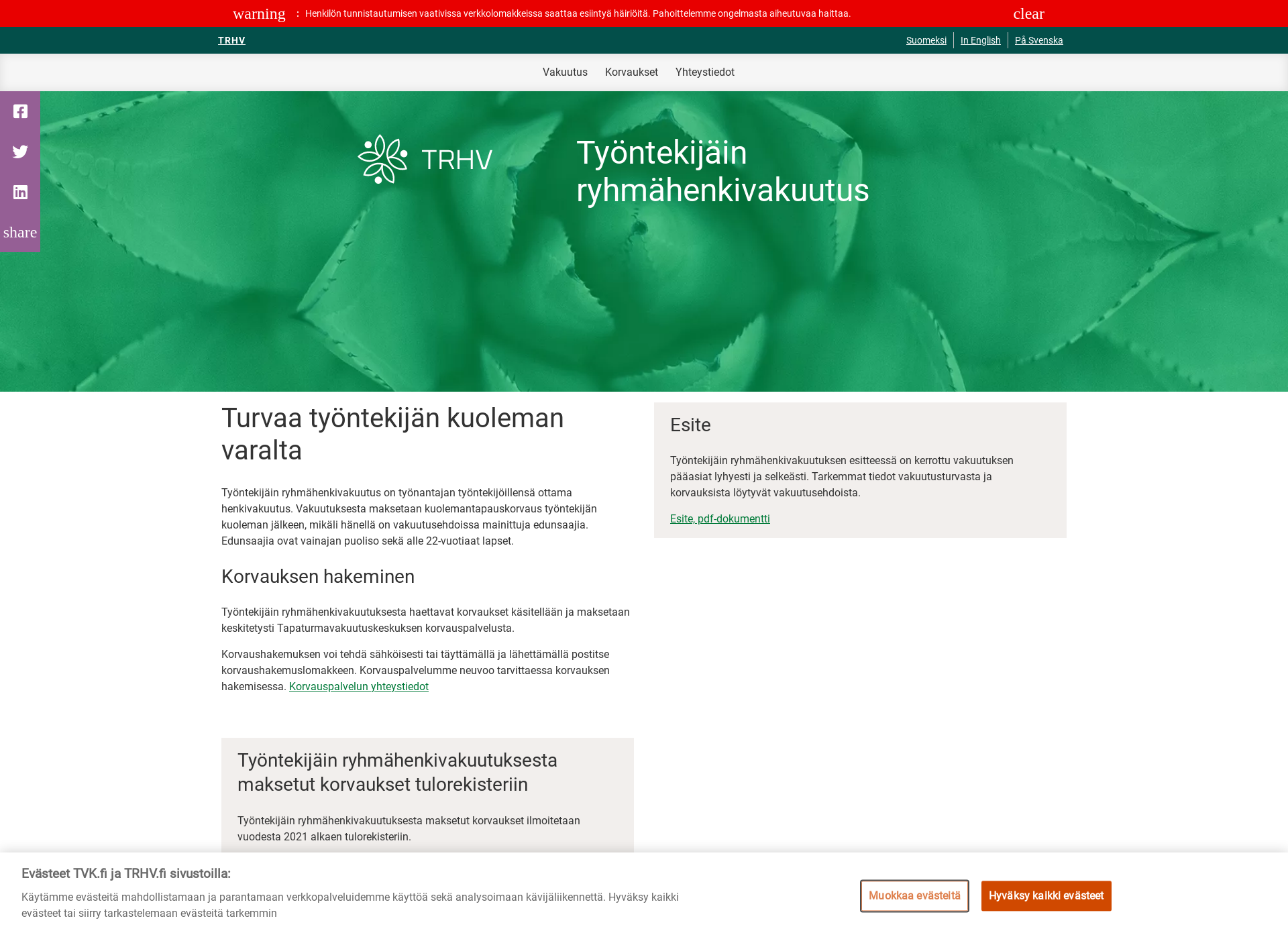Click the Twitter share icon

pos(20,151)
